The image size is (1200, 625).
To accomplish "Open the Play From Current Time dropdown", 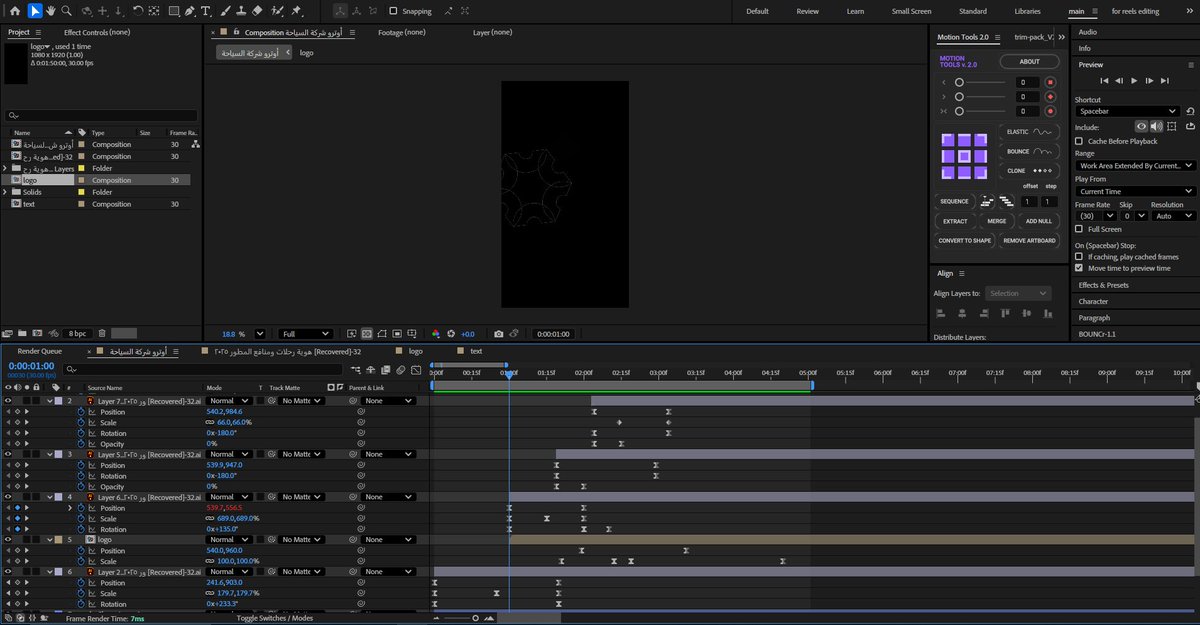I will tap(1135, 191).
